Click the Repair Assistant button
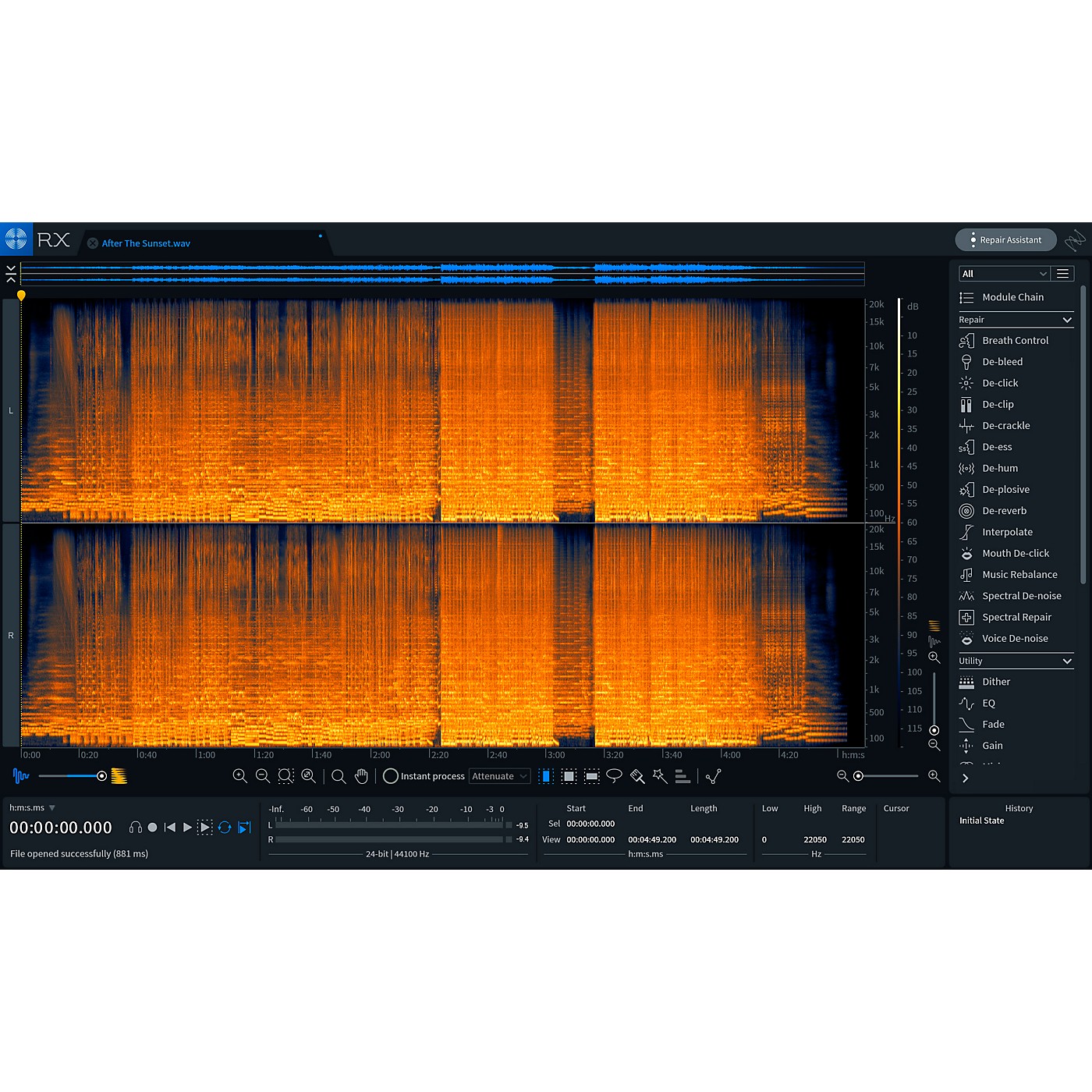 pos(1005,240)
